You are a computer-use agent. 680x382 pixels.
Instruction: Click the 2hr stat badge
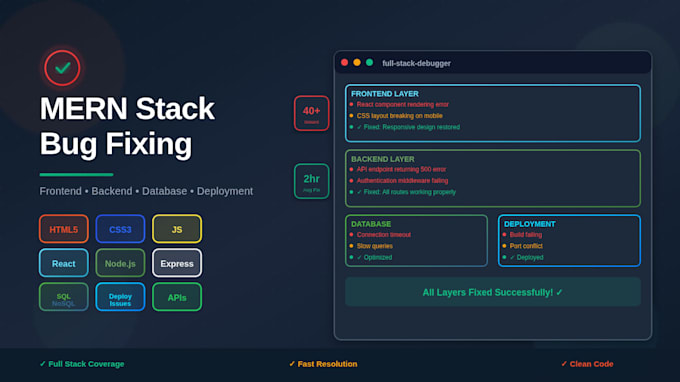click(311, 181)
